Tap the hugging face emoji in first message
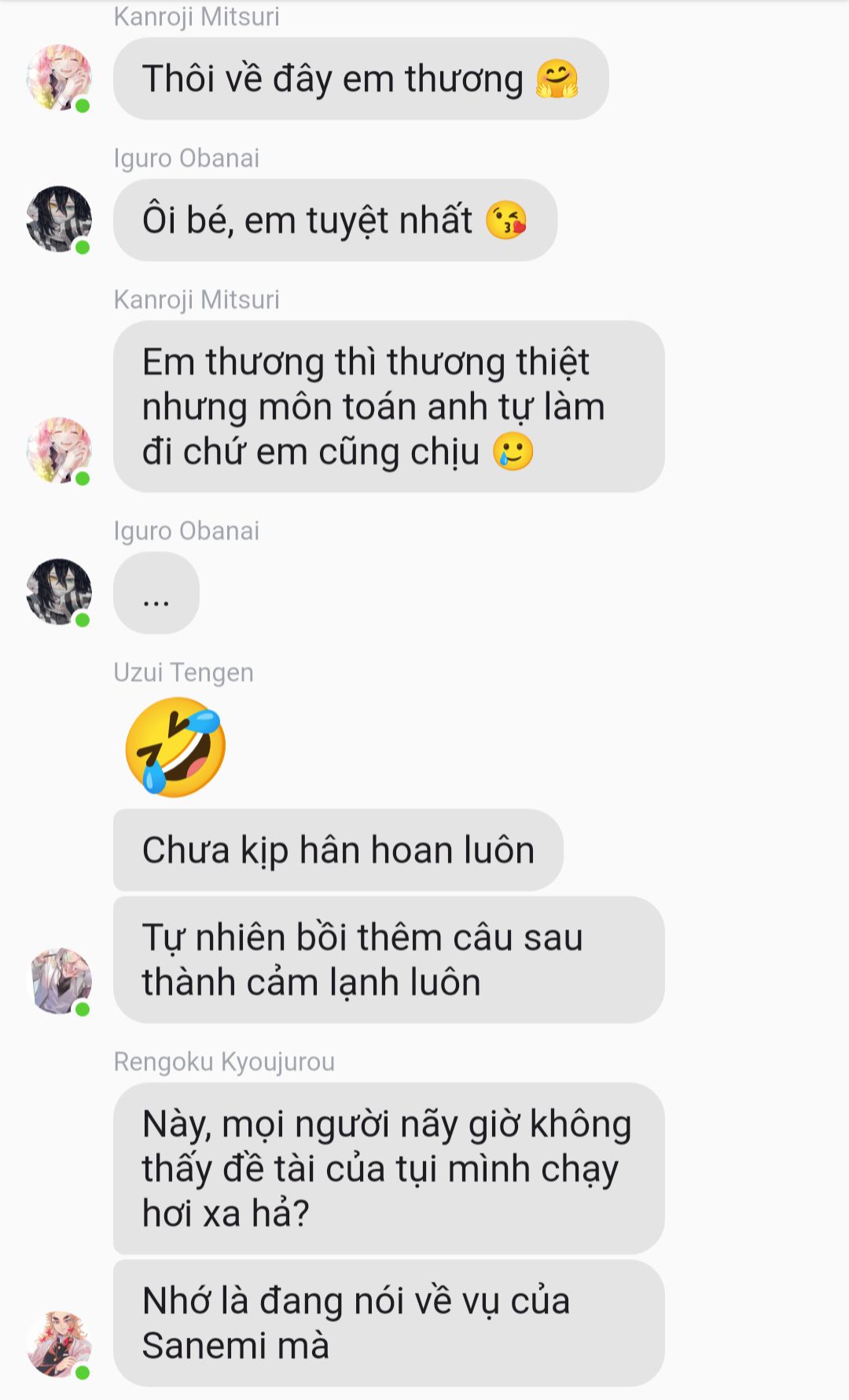This screenshot has height=1400, width=849. coord(557,79)
